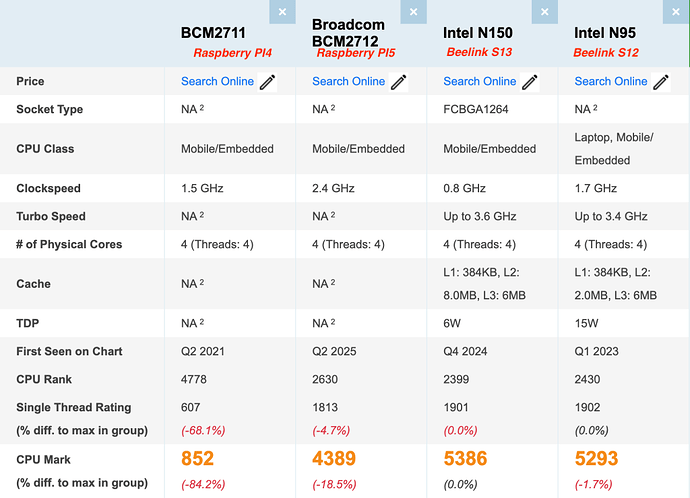
Task: Open Search Online link for BCM2711
Action: click(x=217, y=81)
